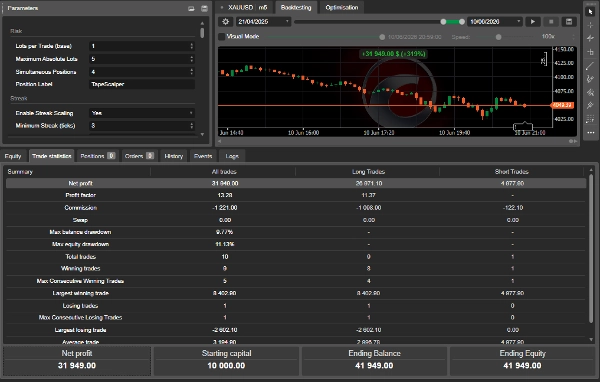600x382 pixels.
Task: Click the speed 100x stepper arrows
Action: point(573,37)
